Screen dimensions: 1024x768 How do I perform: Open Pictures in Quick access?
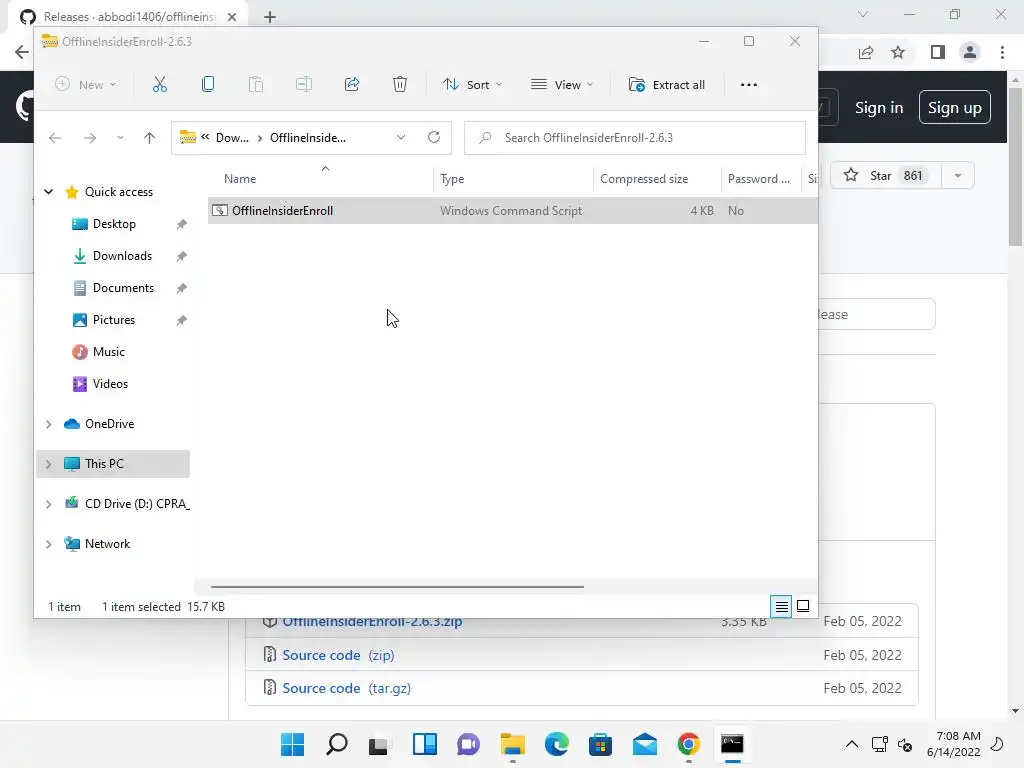114,320
